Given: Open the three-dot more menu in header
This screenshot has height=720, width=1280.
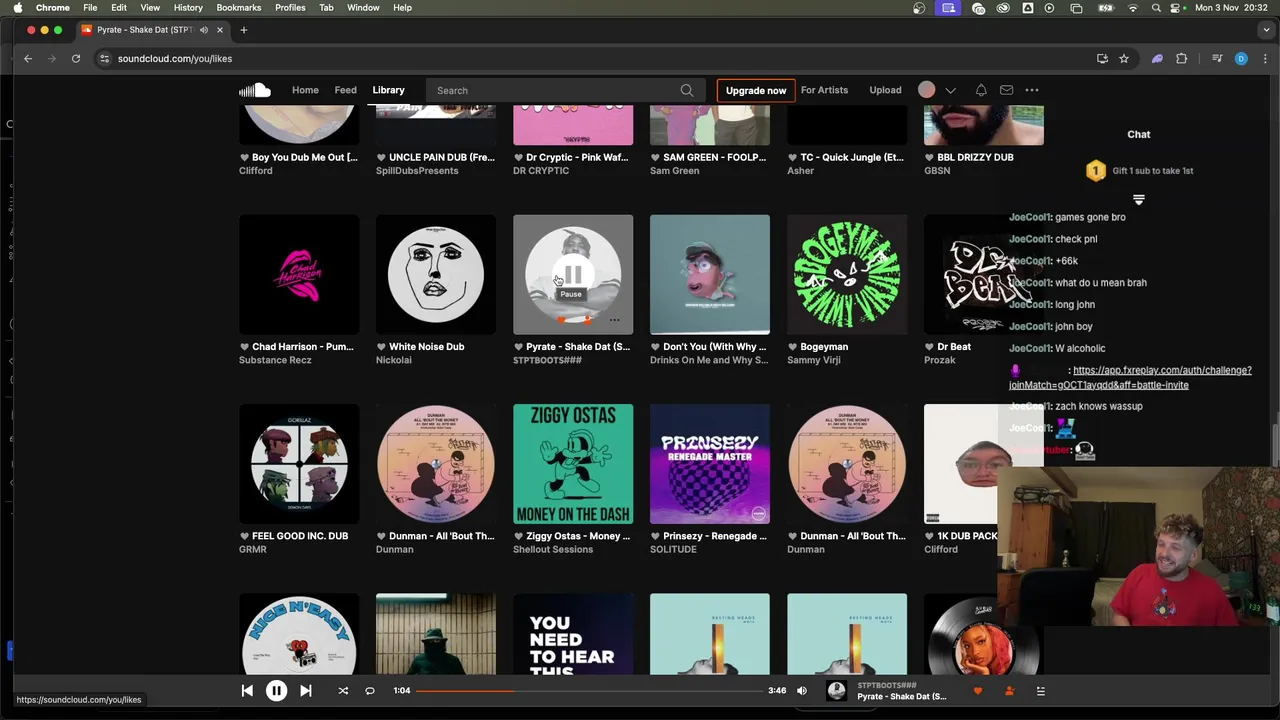Looking at the screenshot, I should (1032, 90).
